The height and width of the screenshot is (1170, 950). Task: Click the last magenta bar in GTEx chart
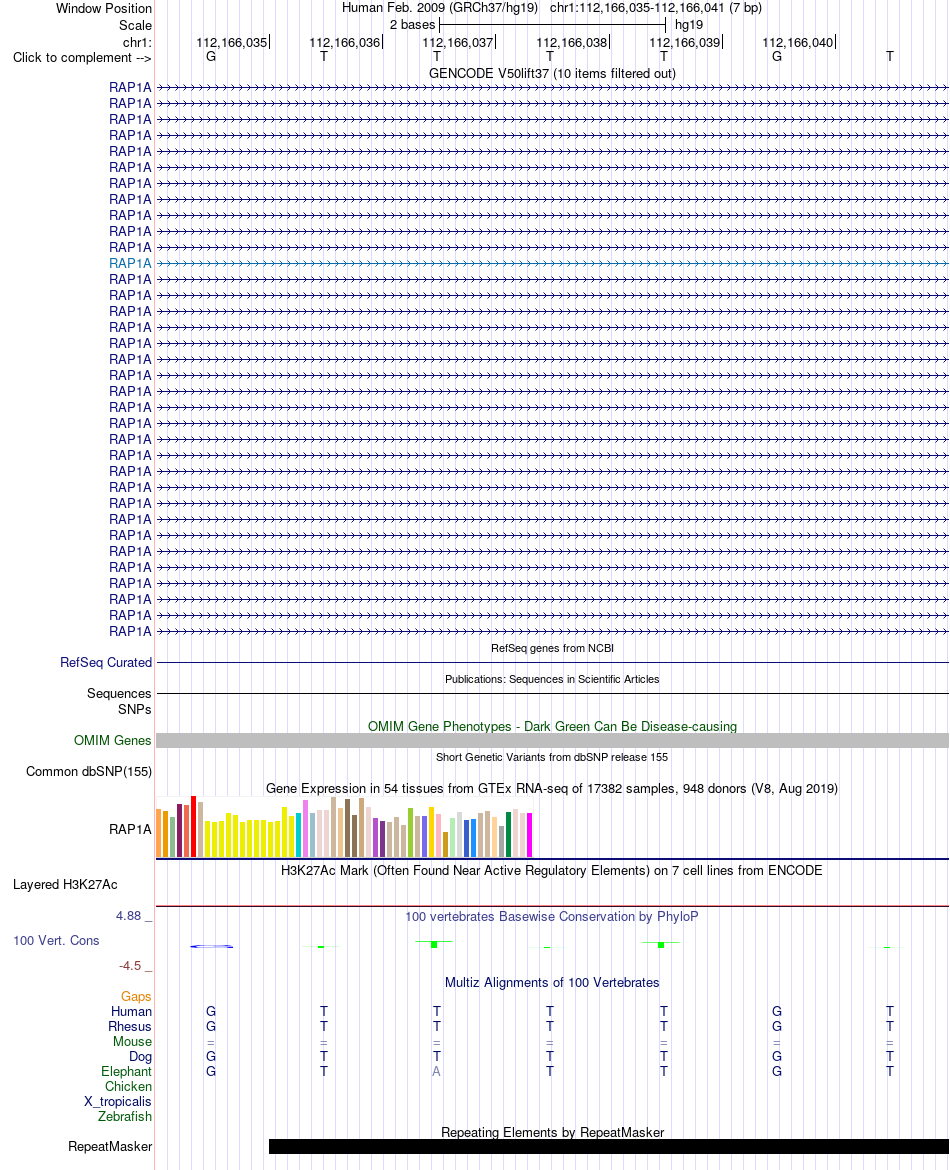530,835
